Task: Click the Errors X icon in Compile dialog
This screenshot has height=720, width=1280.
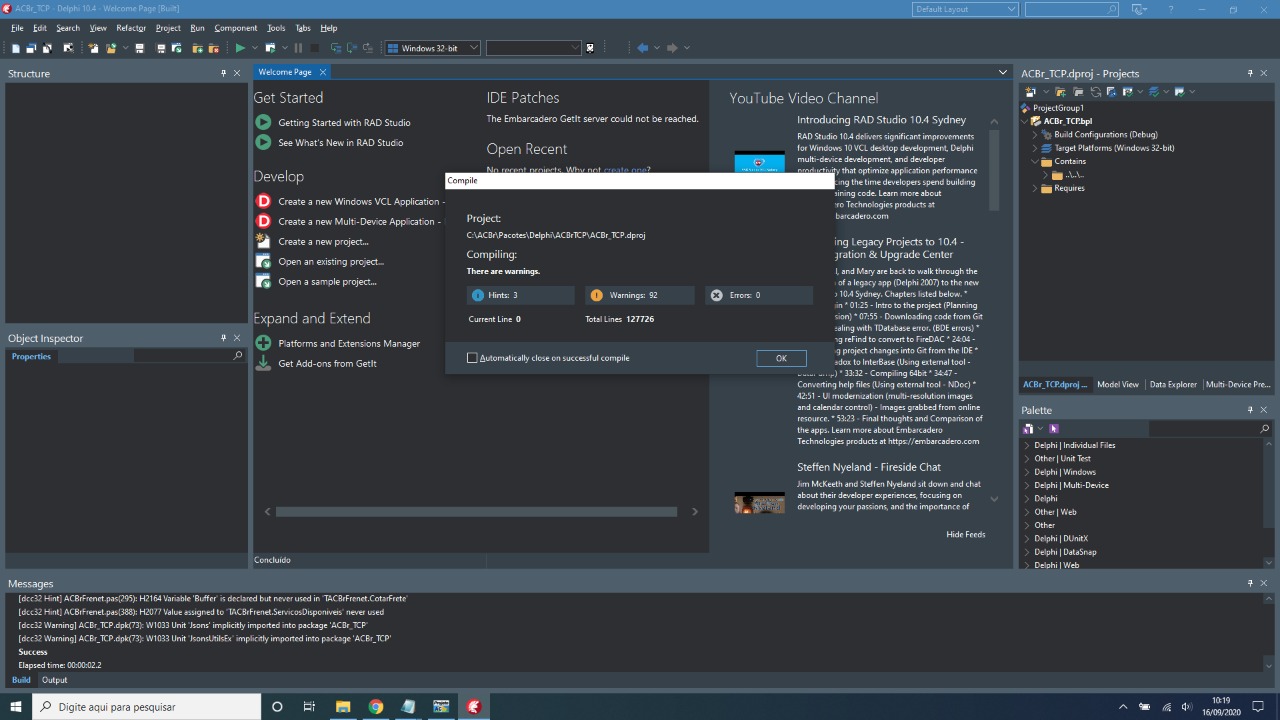Action: 715,295
